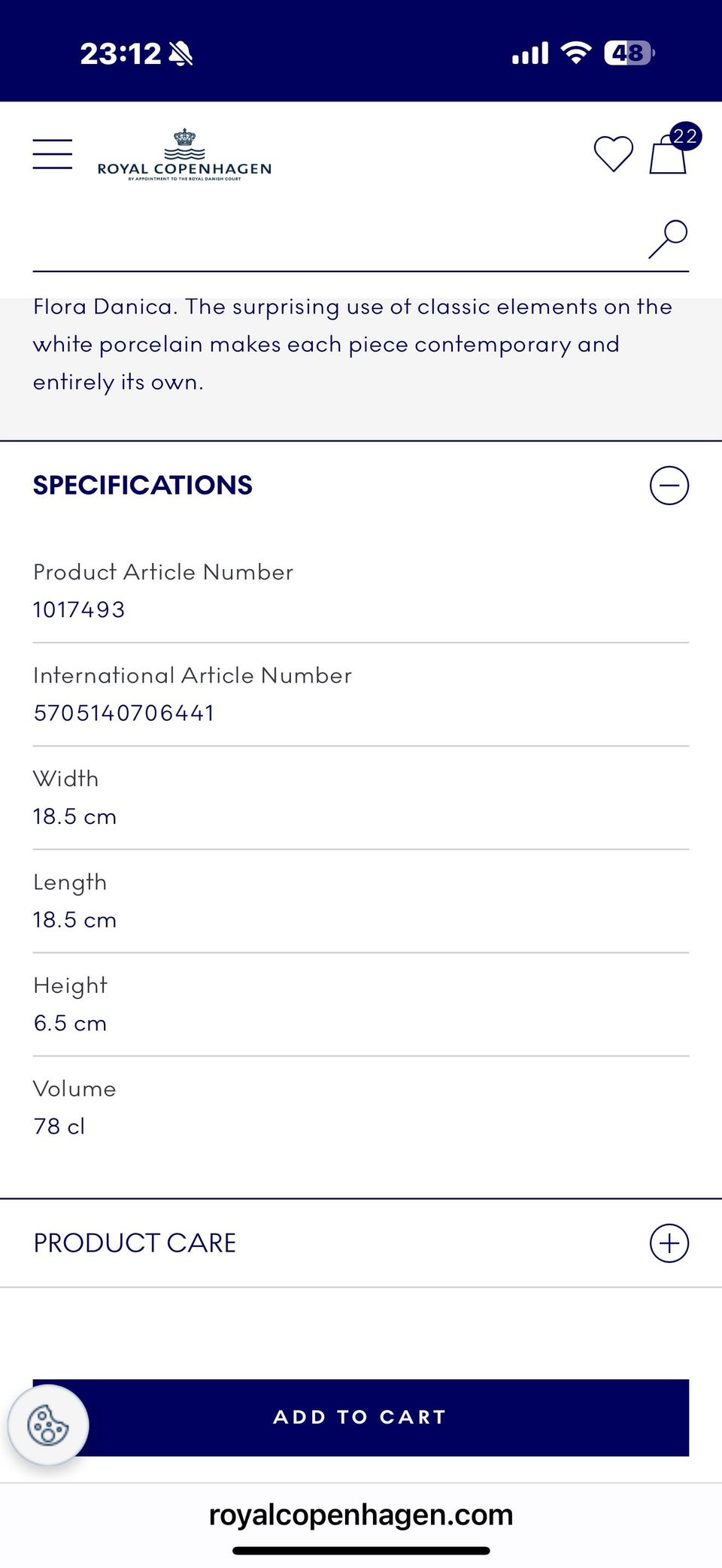Screen dimensions: 722x1568
Task: Tap the cart item count badge 22
Action: coord(685,136)
